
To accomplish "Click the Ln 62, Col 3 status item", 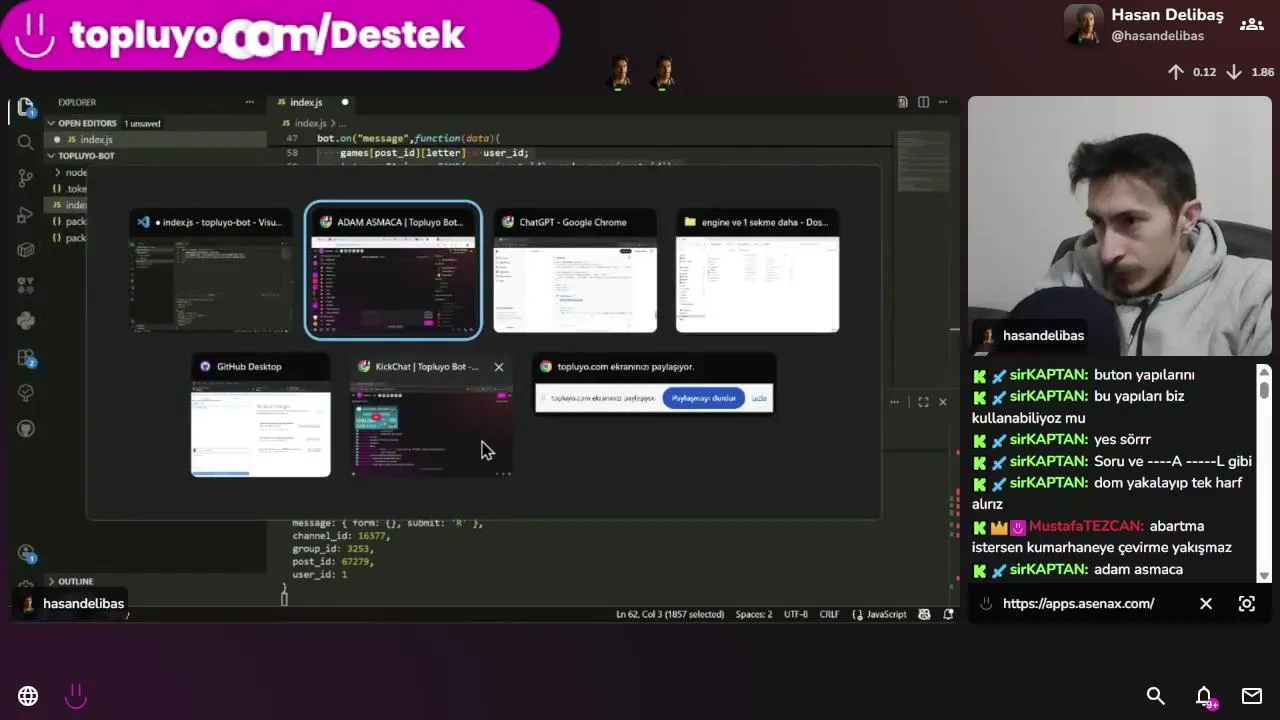I will (x=670, y=614).
